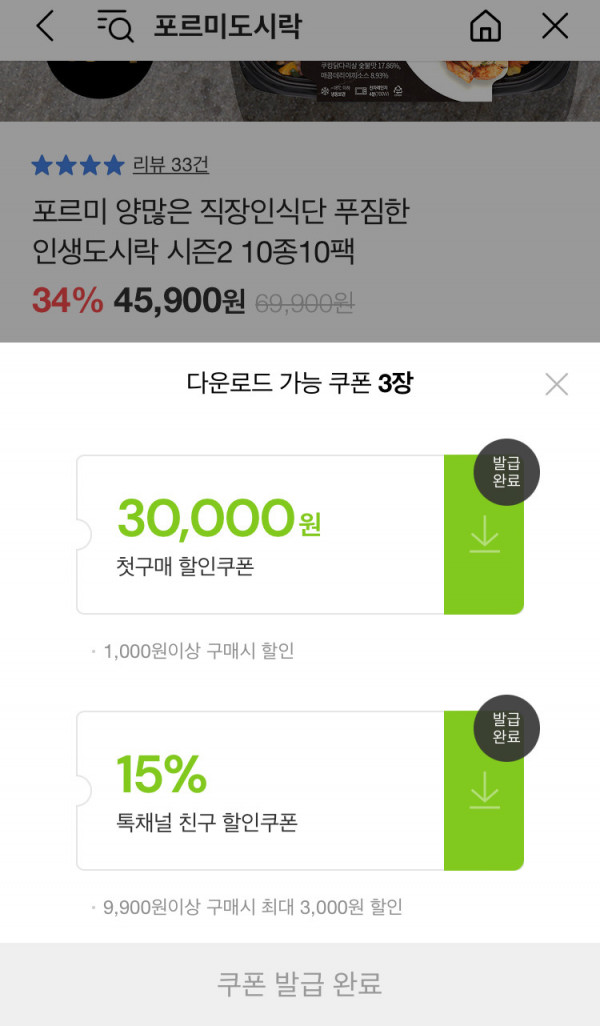Tap 발급완료 badge on 15% coupon
The image size is (600, 1026).
(506, 728)
